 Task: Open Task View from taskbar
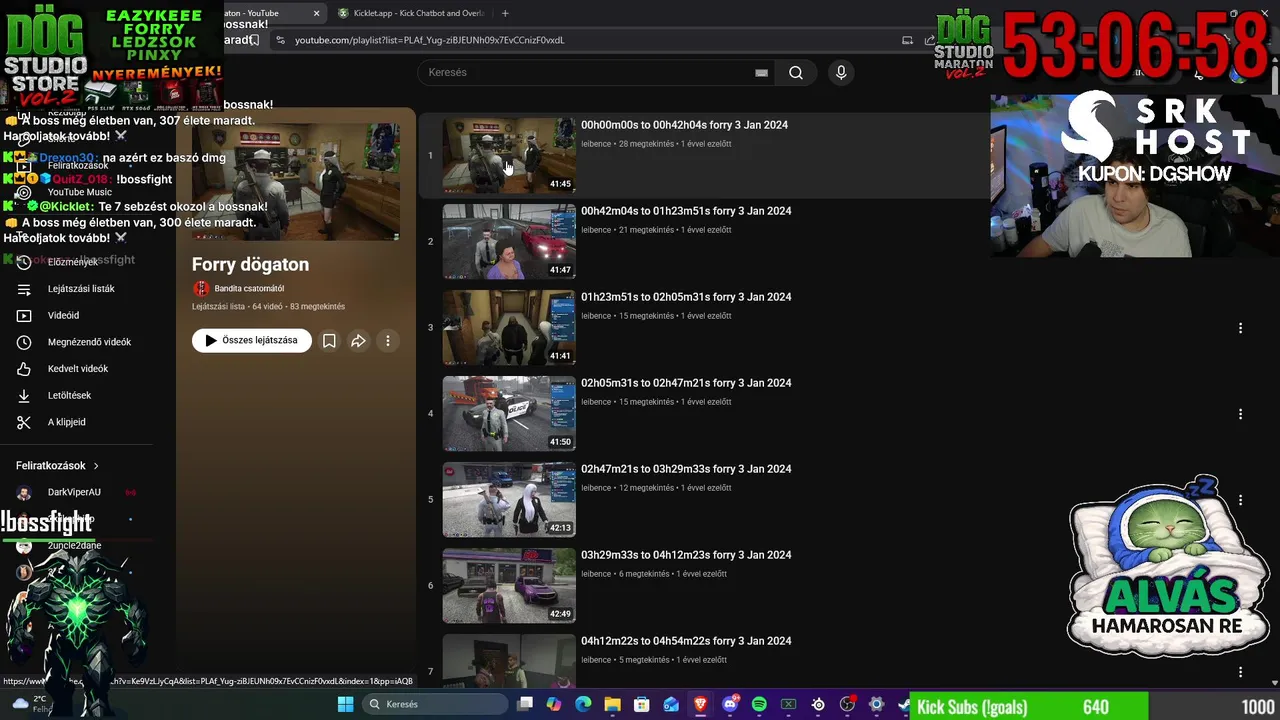click(x=525, y=704)
